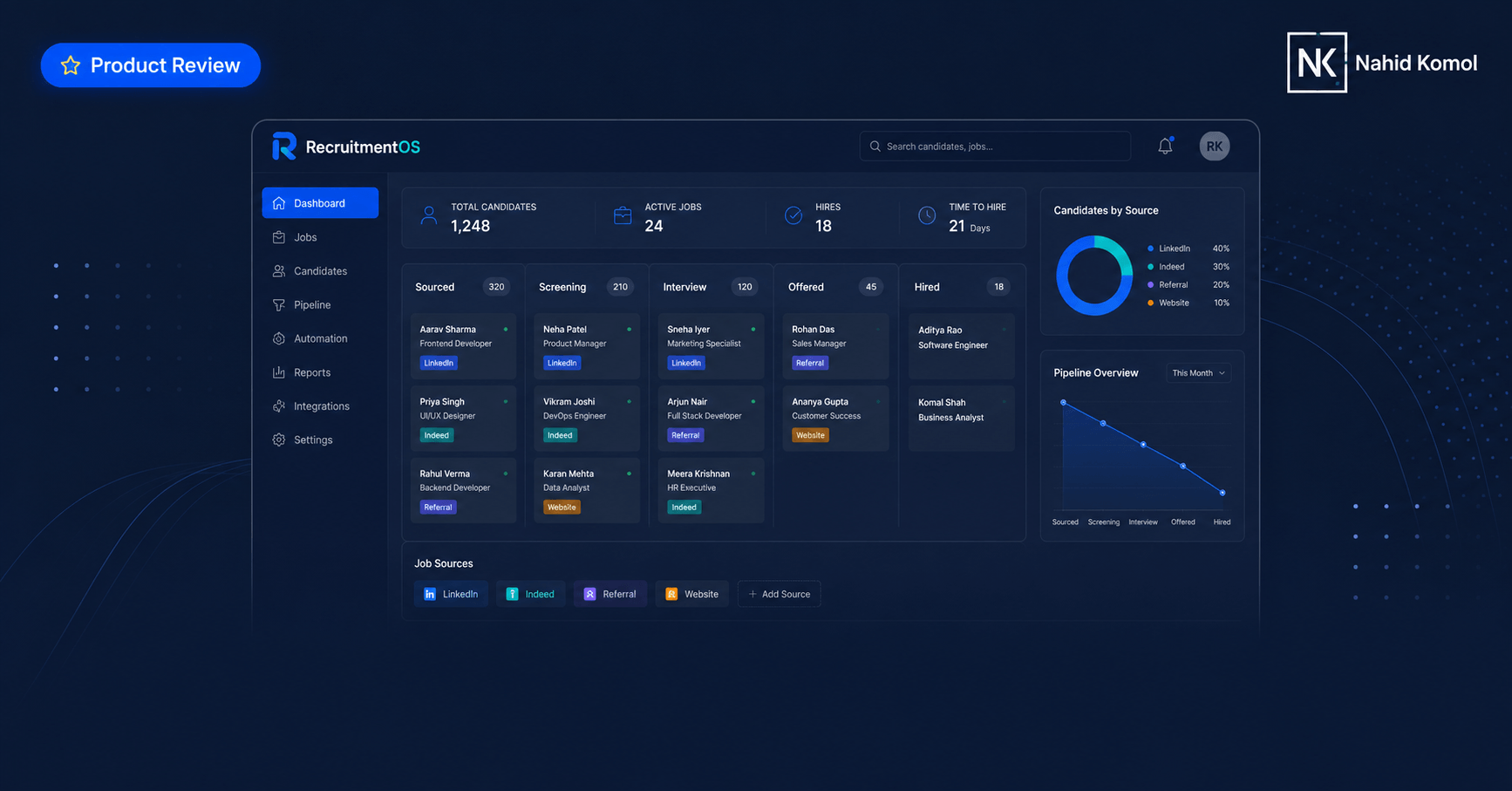Click the Add Source button
1512x791 pixels.
[779, 594]
